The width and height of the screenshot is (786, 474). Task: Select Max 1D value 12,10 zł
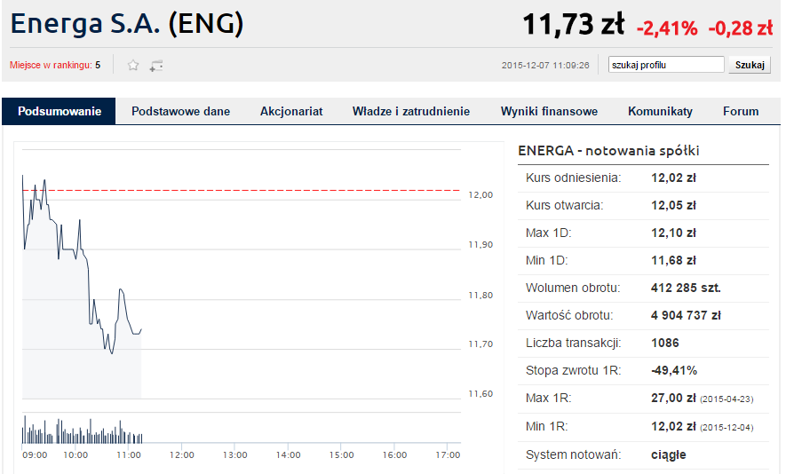[x=673, y=233]
